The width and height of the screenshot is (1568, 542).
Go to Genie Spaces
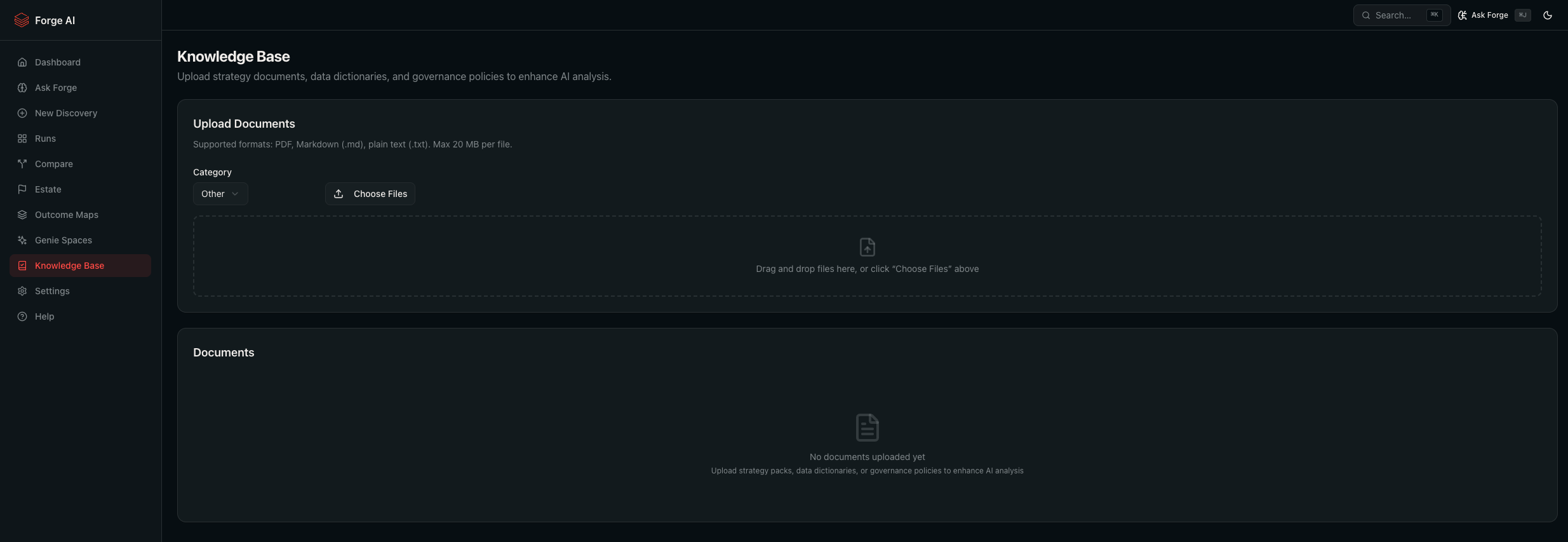(x=80, y=240)
